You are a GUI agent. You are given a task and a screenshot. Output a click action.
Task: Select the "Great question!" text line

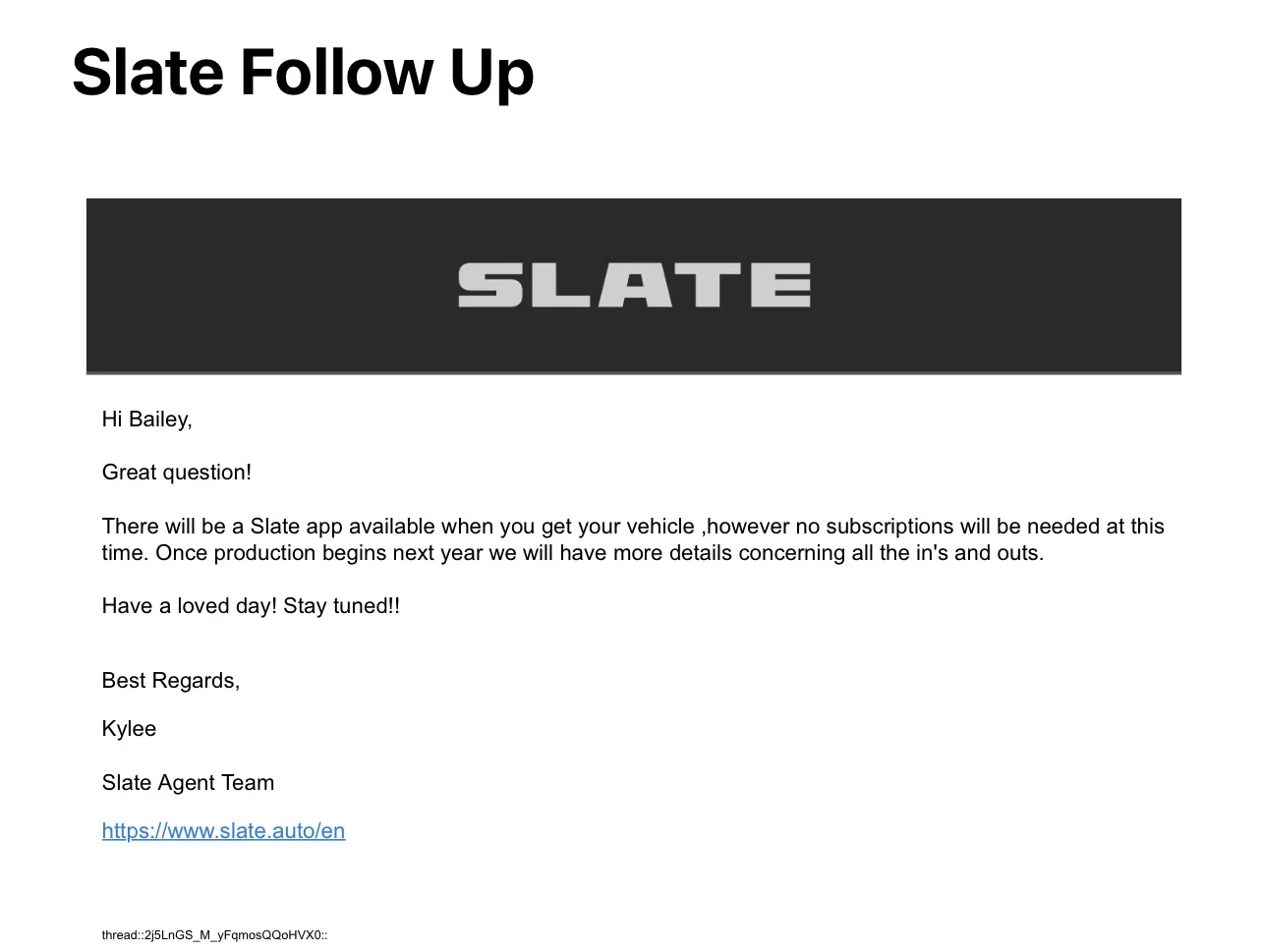pos(177,473)
